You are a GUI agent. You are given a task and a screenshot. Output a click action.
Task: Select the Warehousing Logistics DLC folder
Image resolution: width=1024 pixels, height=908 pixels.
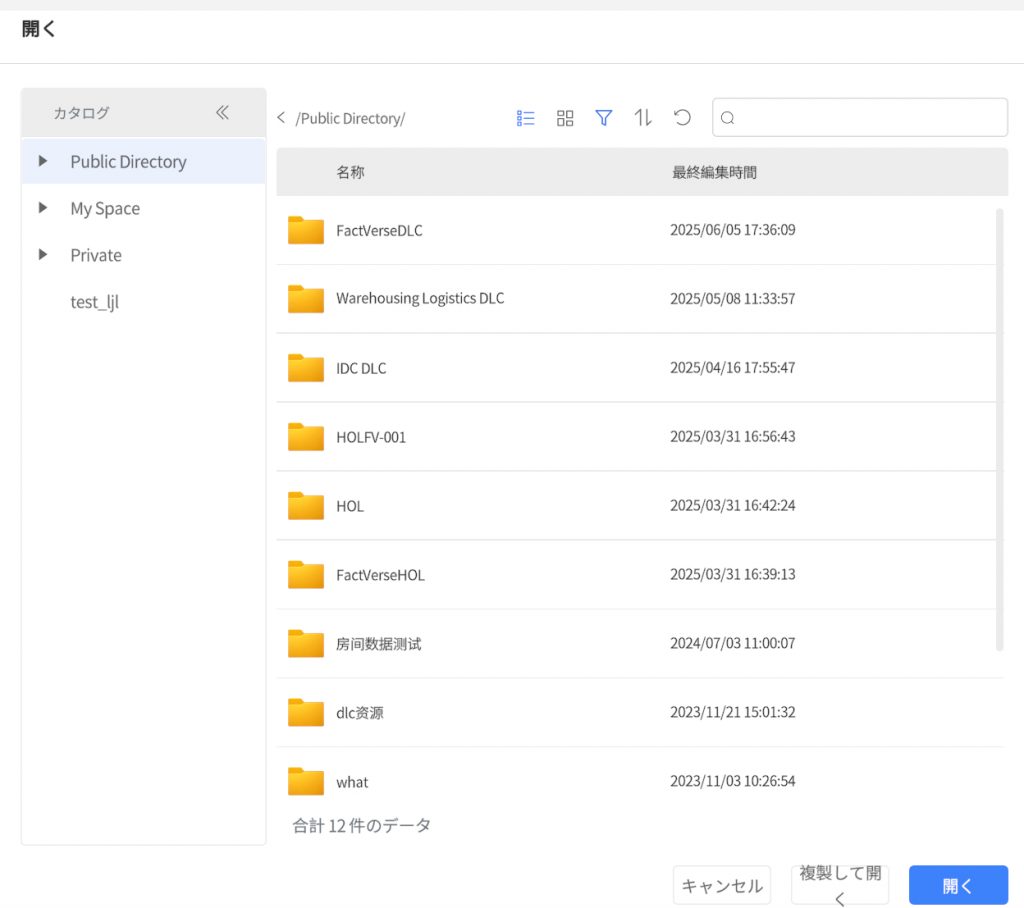420,299
